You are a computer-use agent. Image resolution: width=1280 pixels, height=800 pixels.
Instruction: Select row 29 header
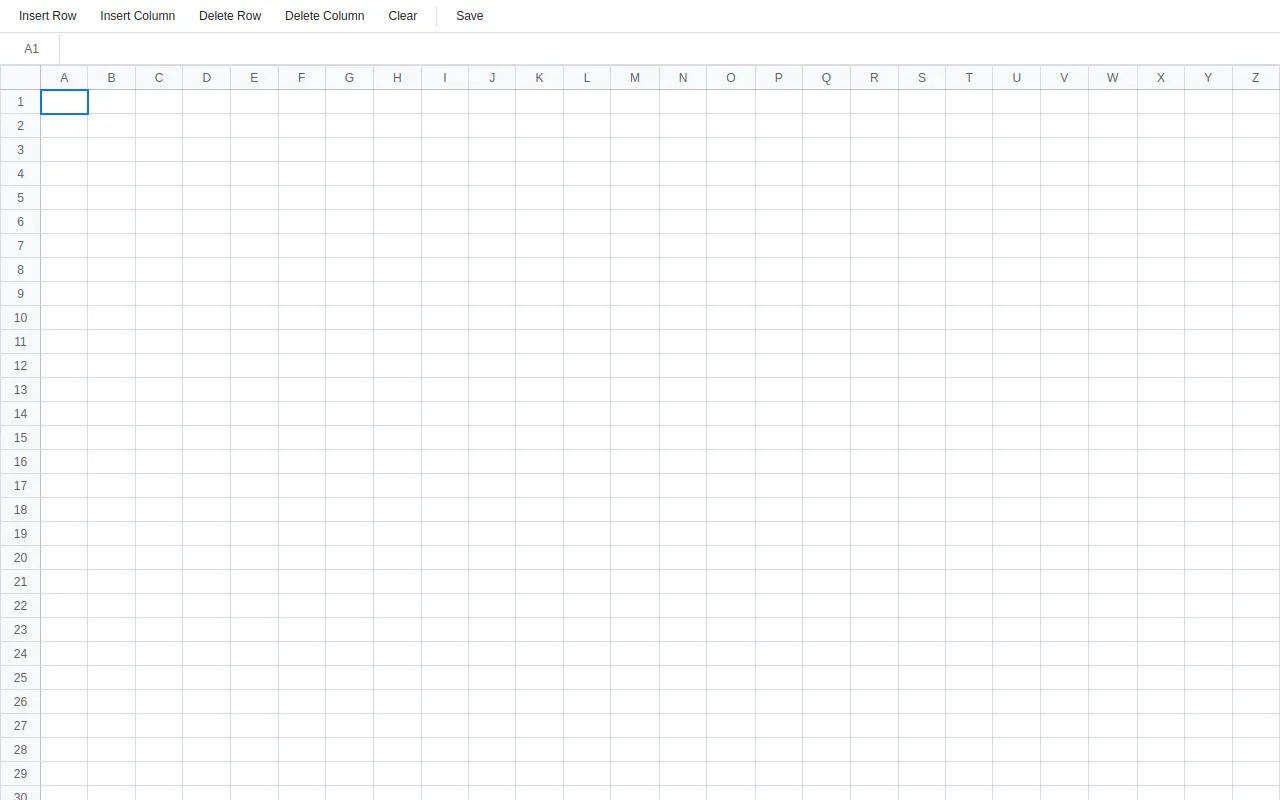point(20,774)
